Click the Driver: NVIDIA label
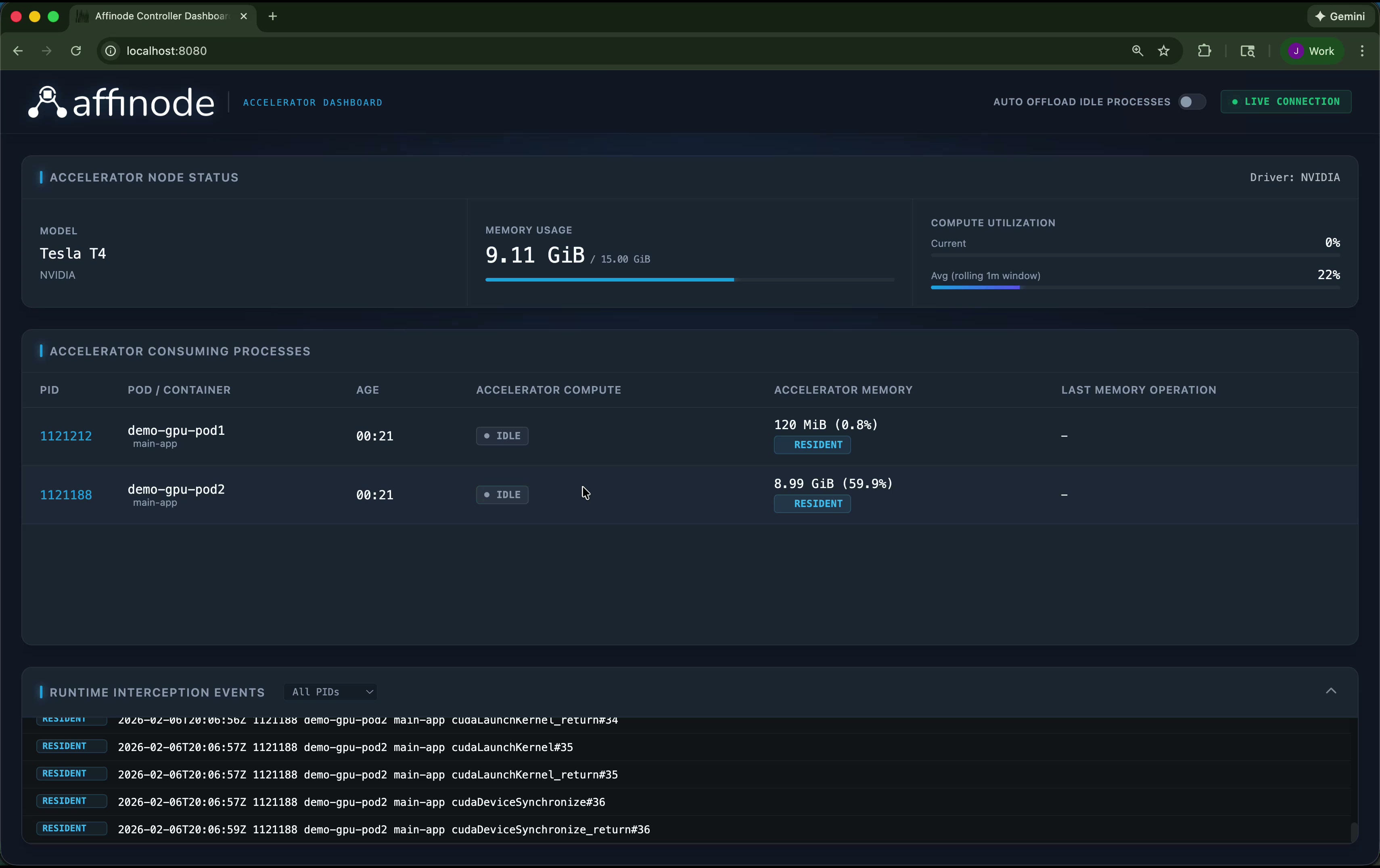 (1294, 177)
